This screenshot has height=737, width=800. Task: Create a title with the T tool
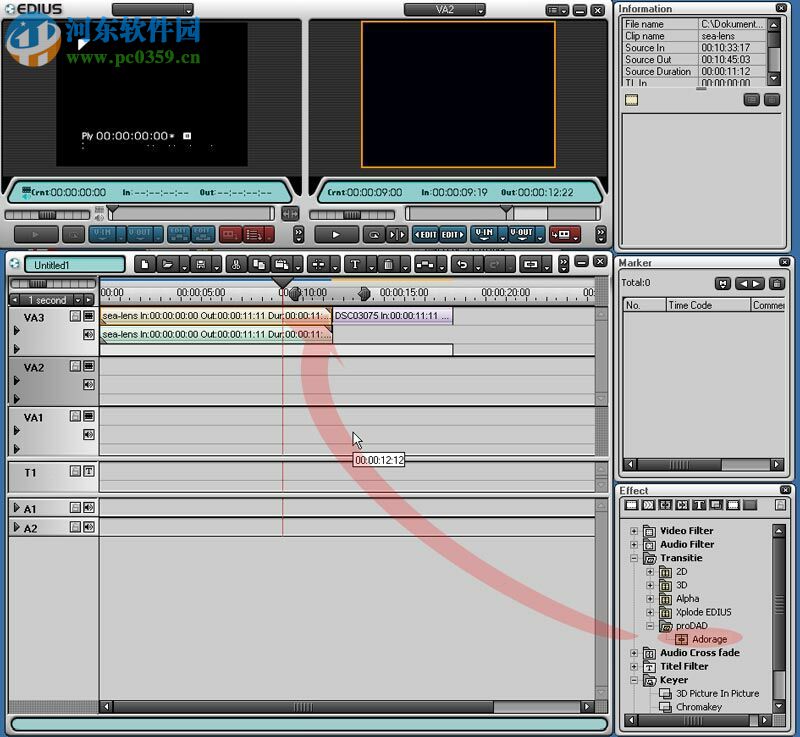pos(355,264)
